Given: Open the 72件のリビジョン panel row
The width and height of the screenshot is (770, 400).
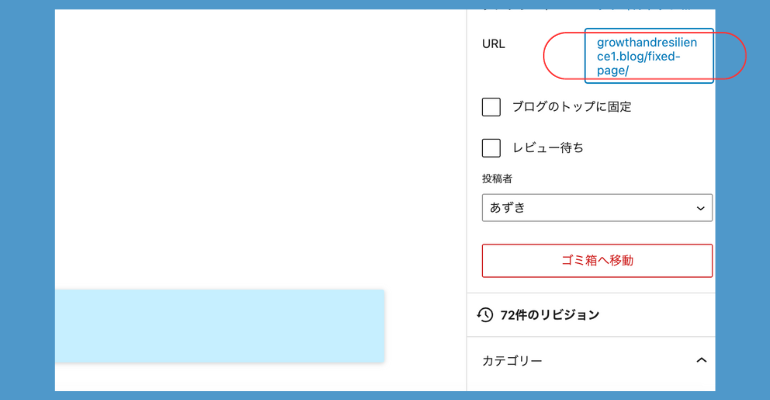Looking at the screenshot, I should pyautogui.click(x=591, y=315).
